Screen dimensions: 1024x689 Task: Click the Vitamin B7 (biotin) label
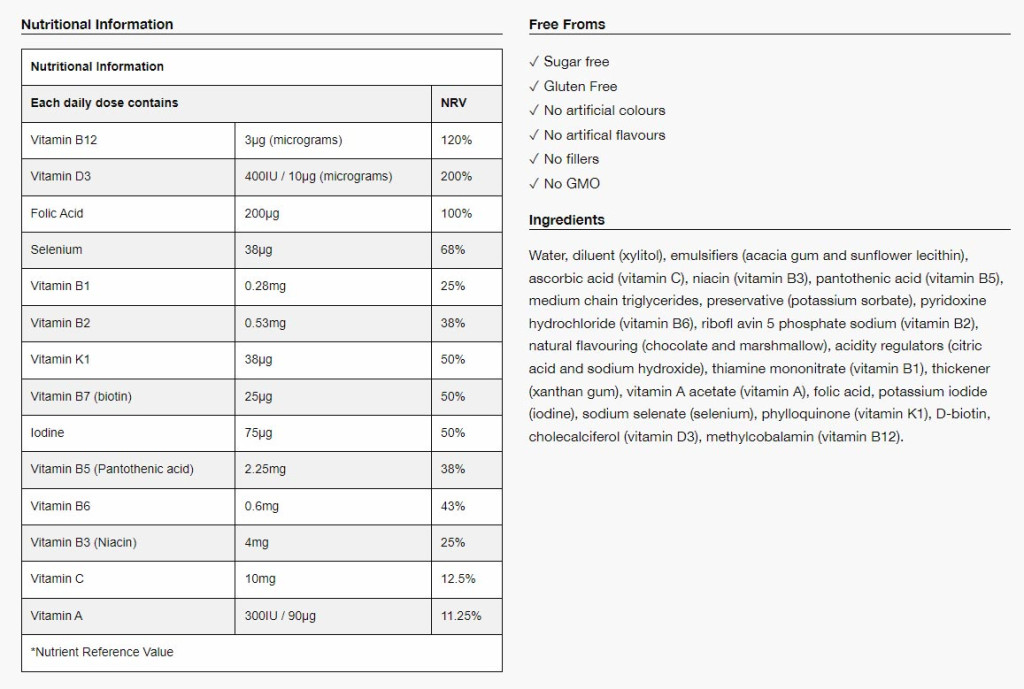[x=81, y=396]
